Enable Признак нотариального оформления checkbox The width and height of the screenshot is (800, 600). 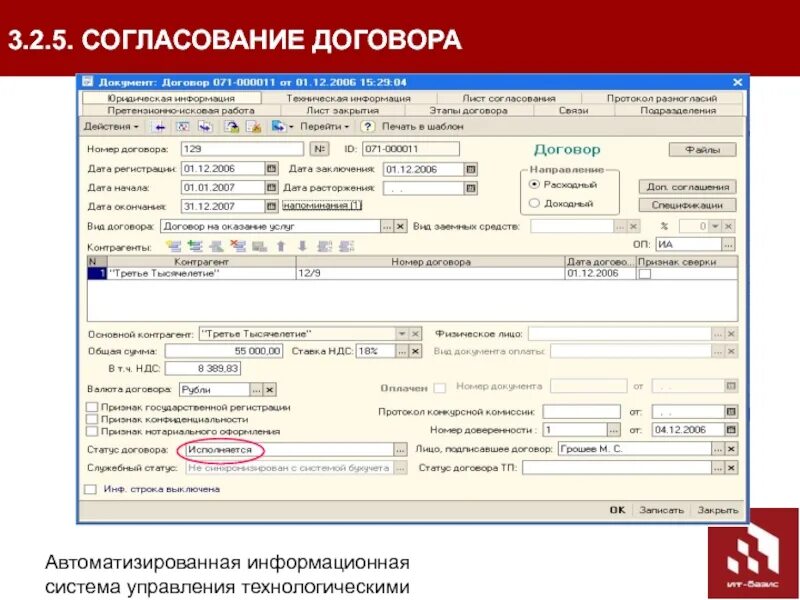click(92, 431)
